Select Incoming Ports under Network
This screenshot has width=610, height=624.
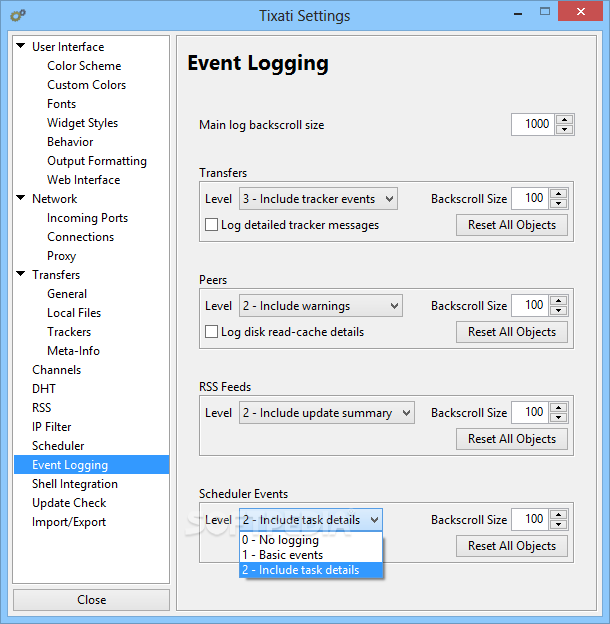(88, 218)
